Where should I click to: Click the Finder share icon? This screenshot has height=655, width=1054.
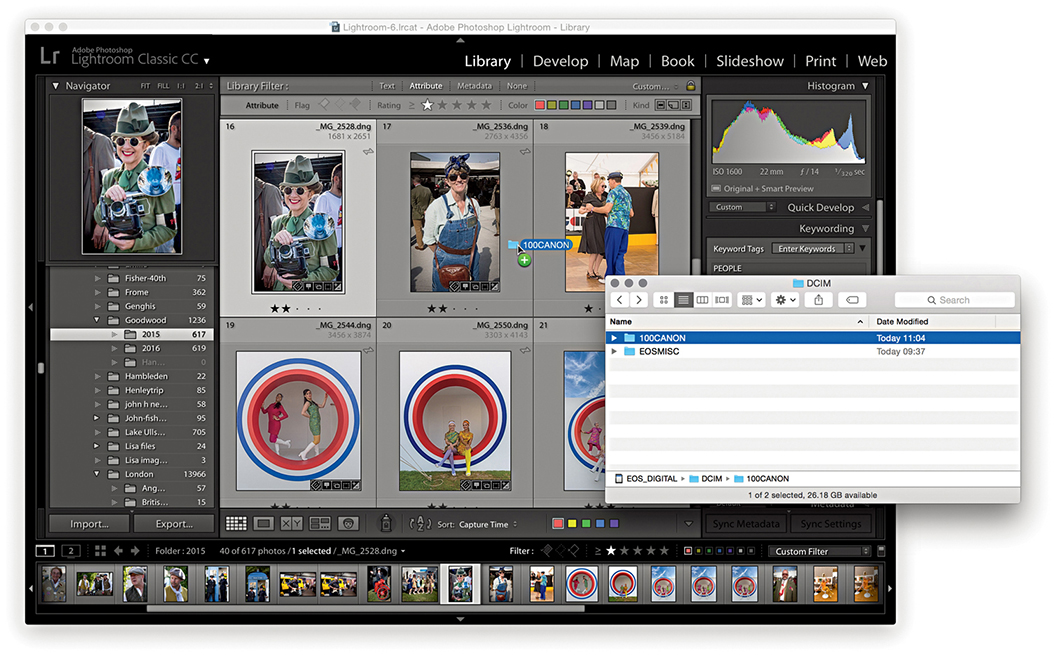point(818,300)
